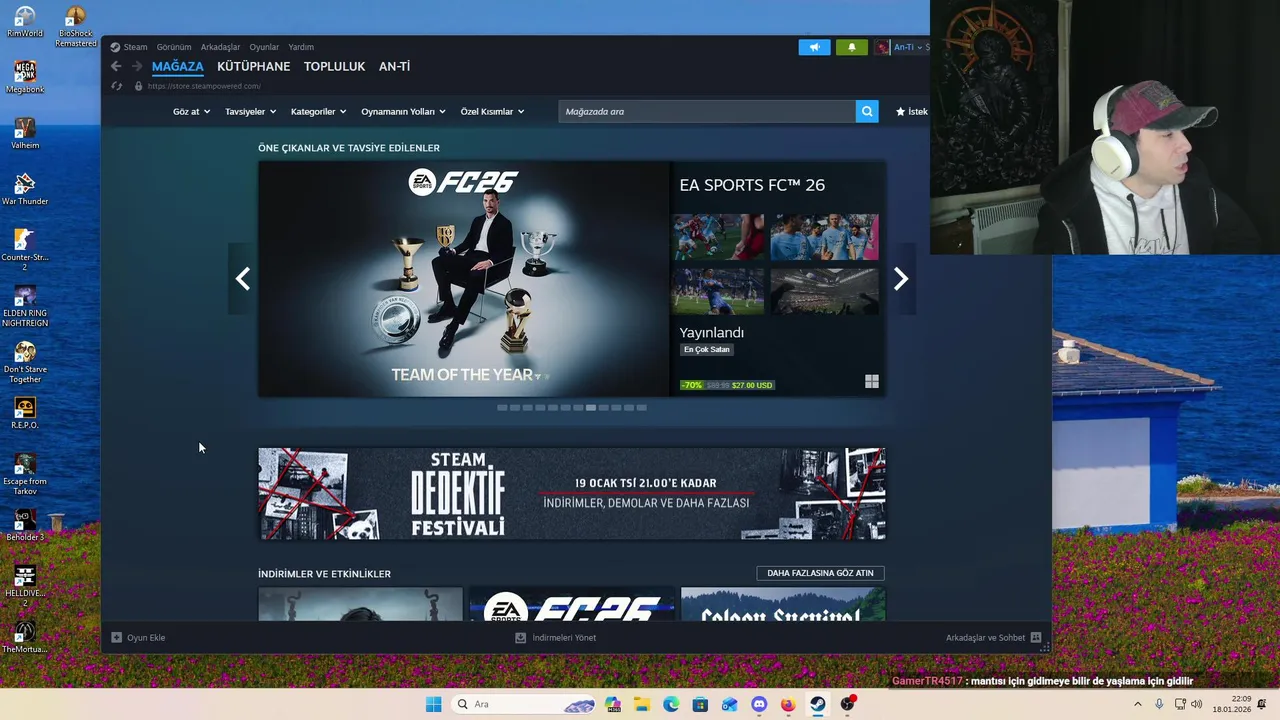The height and width of the screenshot is (720, 1280).
Task: Expand the Tavsiyeler dropdown
Action: (250, 111)
